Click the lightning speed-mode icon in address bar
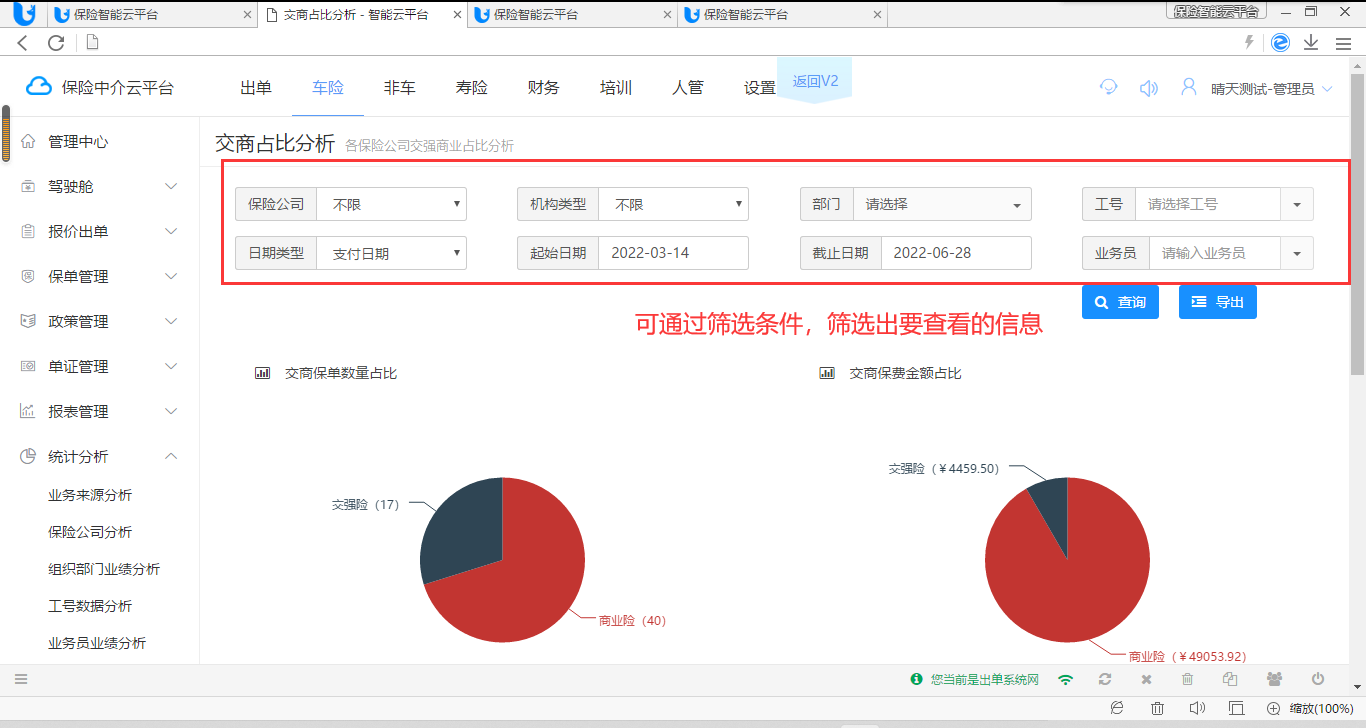The height and width of the screenshot is (728, 1366). 1249,42
